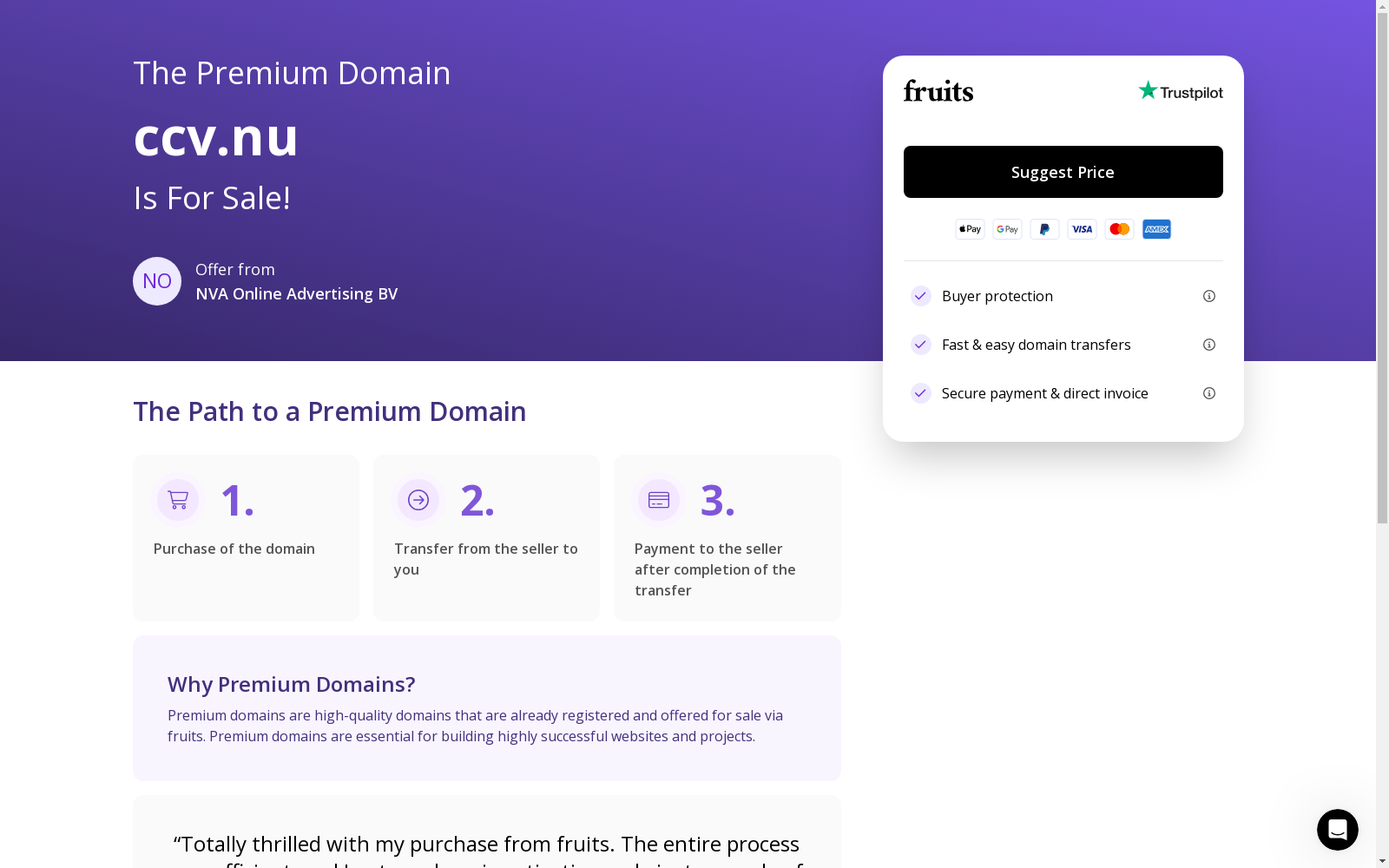Open NVA Online Advertising BV seller name

pos(297,294)
